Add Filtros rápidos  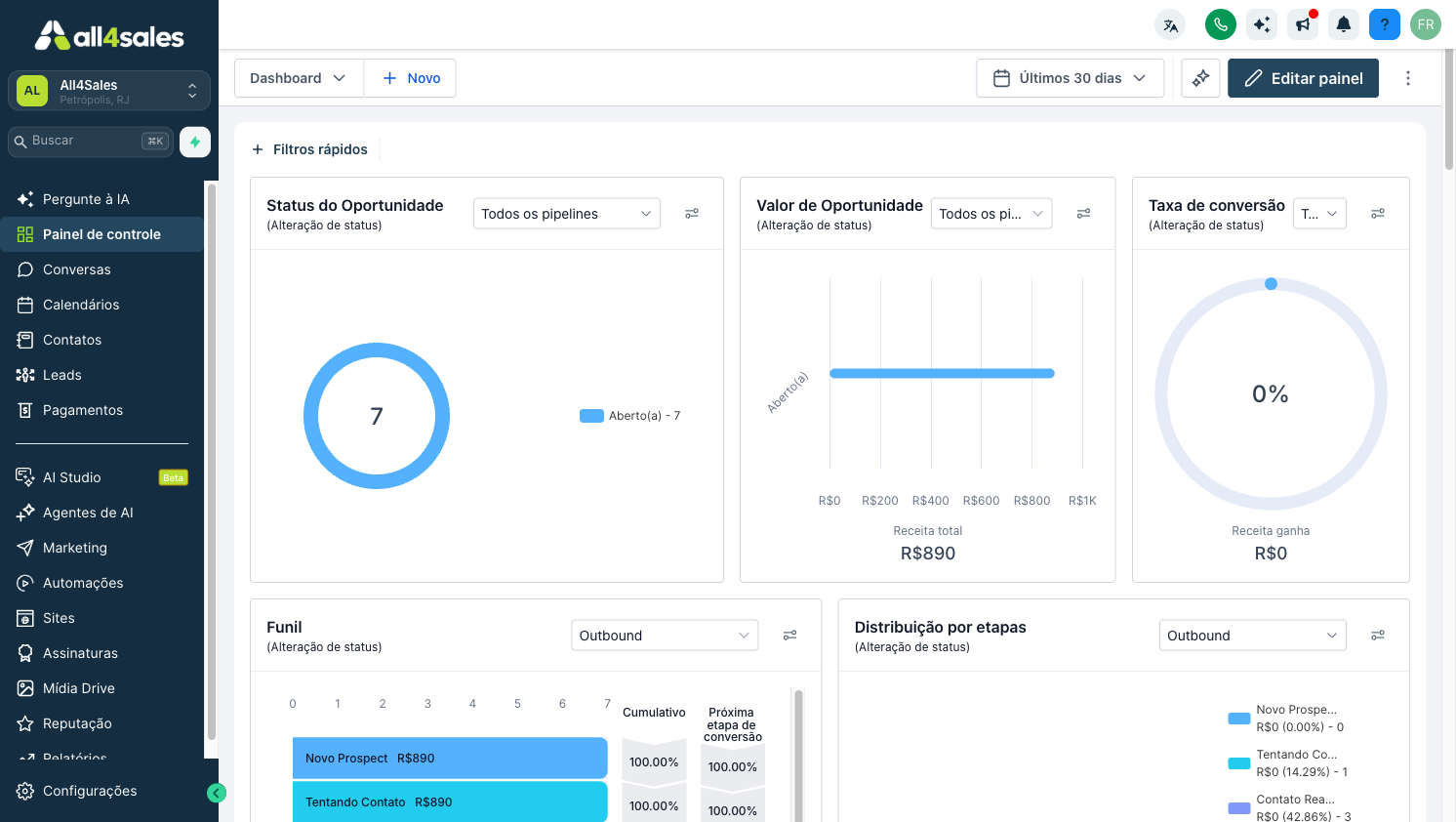309,149
